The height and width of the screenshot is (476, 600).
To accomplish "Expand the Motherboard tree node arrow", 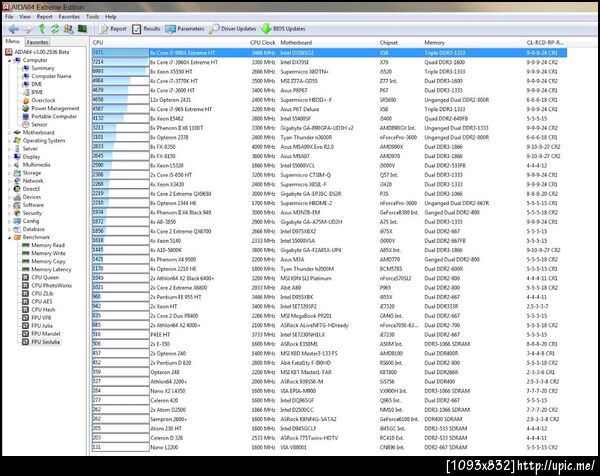I will coord(10,132).
